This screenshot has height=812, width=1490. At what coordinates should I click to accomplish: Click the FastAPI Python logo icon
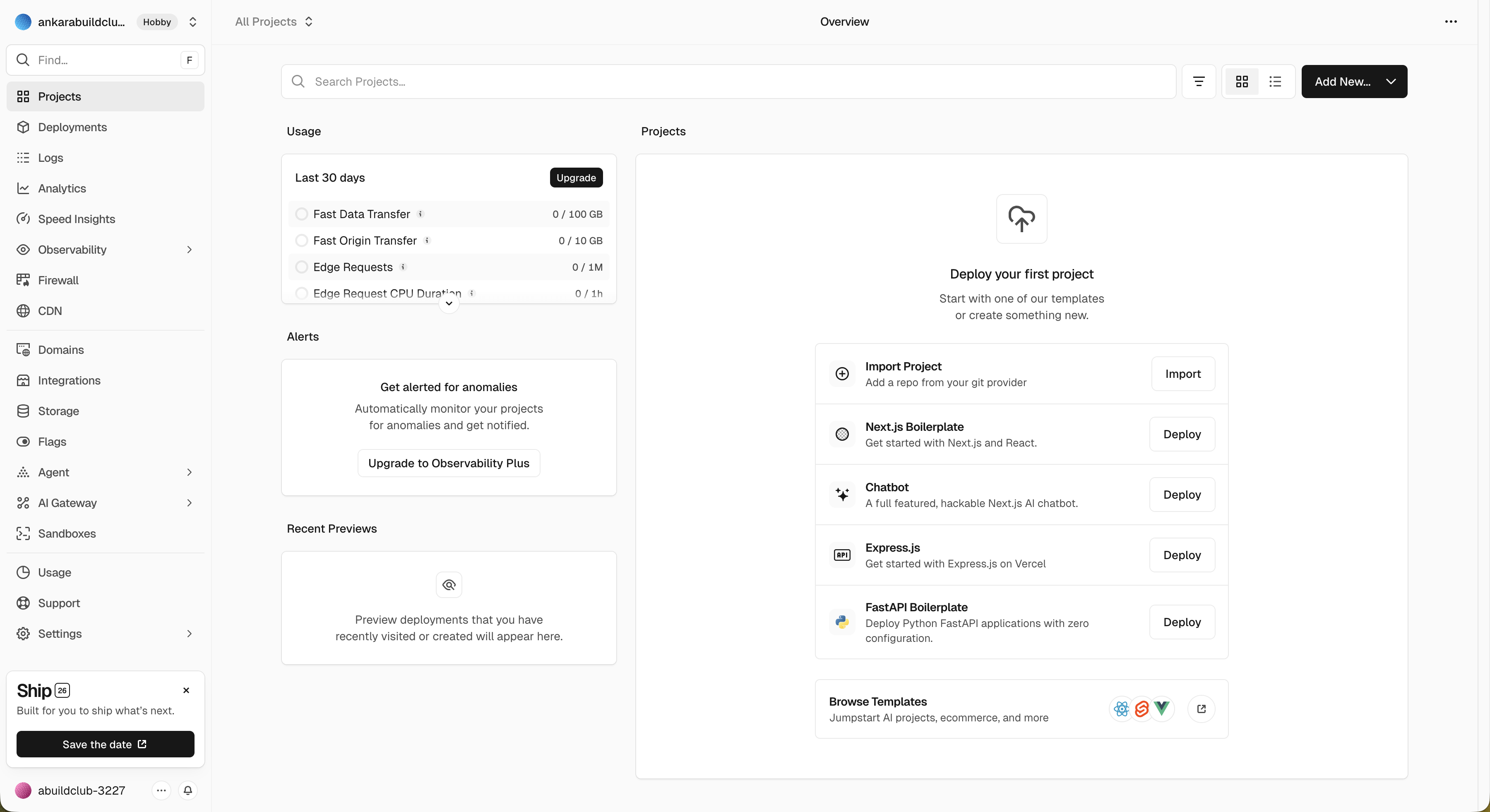[842, 622]
